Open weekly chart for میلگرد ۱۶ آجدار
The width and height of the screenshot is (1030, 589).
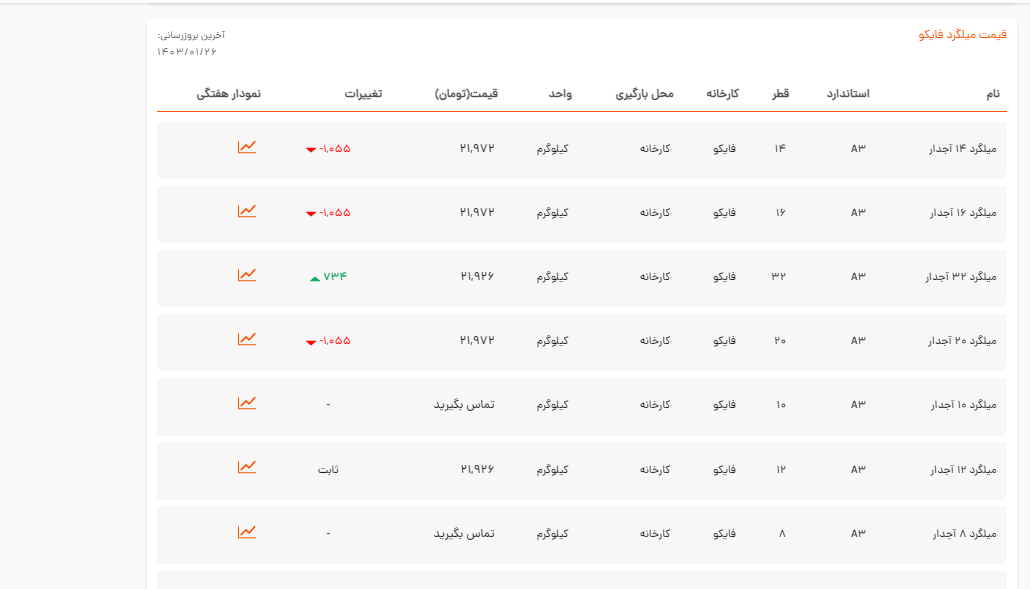[247, 211]
